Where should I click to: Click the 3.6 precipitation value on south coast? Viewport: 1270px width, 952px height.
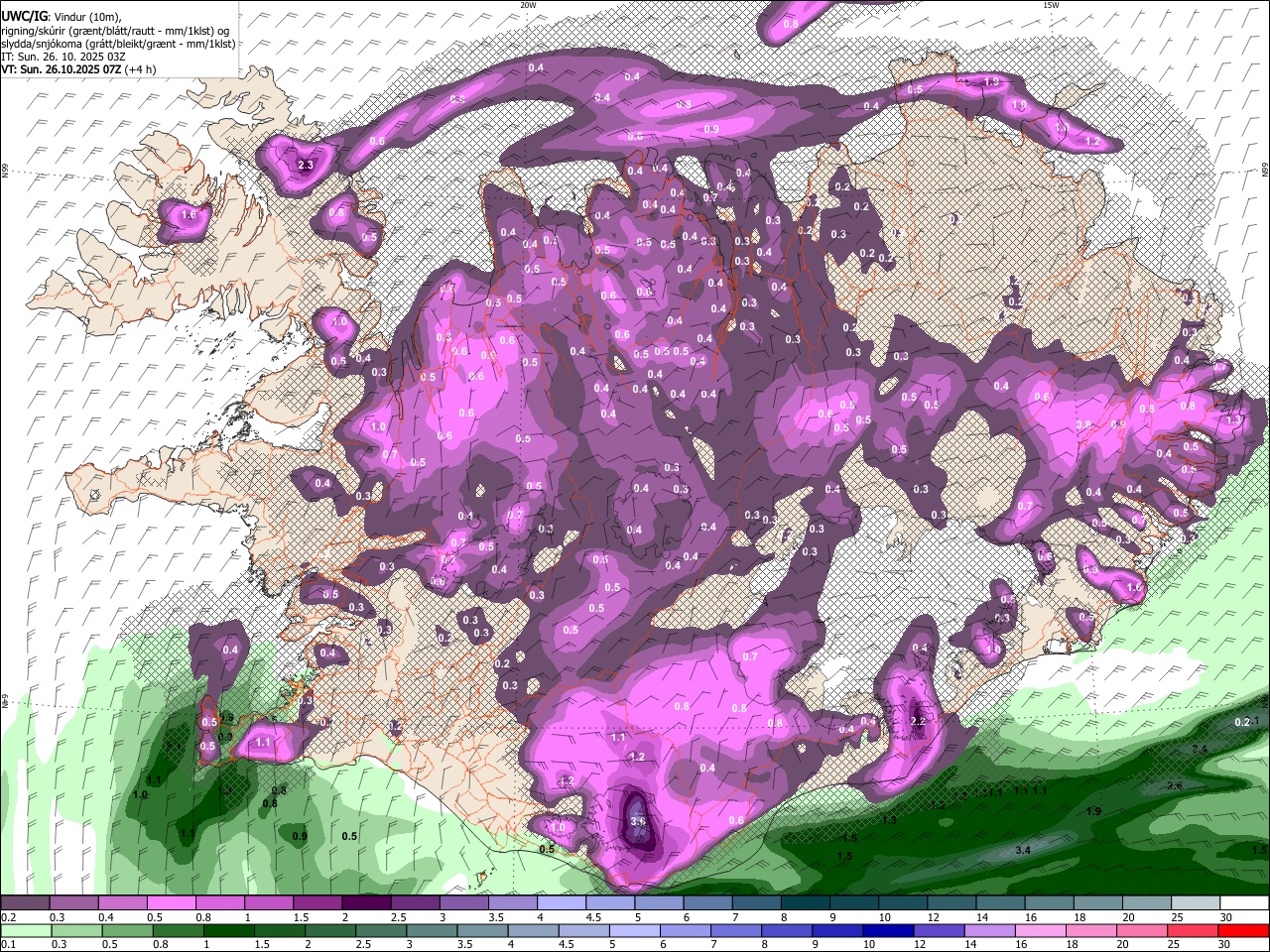click(x=638, y=821)
